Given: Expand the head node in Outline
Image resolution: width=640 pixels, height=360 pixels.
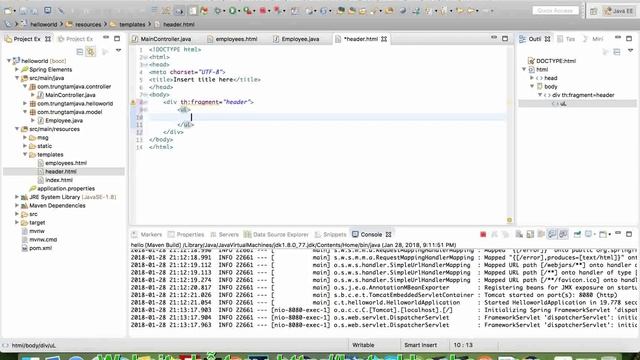Looking at the screenshot, I should tap(532, 78).
